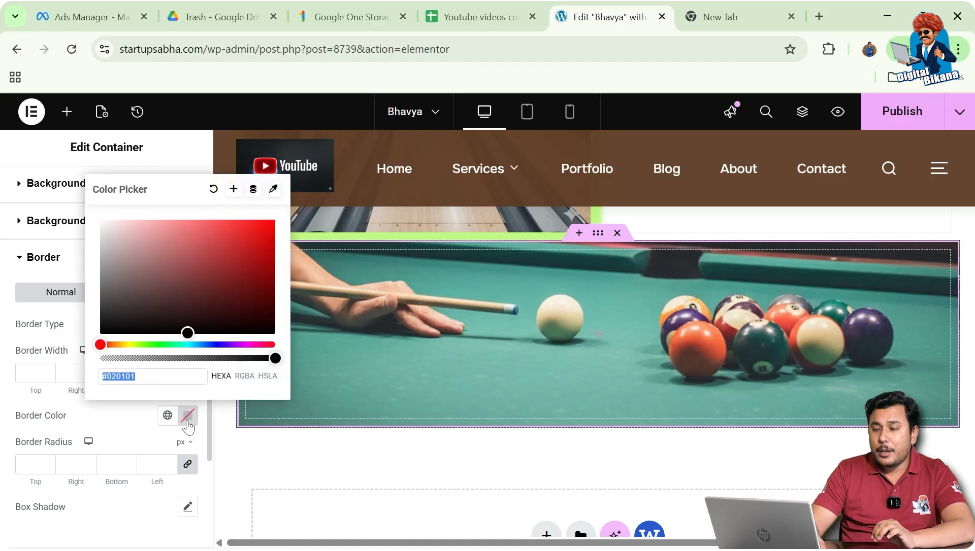975x551 pixels.
Task: Open the browser extensions puzzle icon
Action: 828,49
